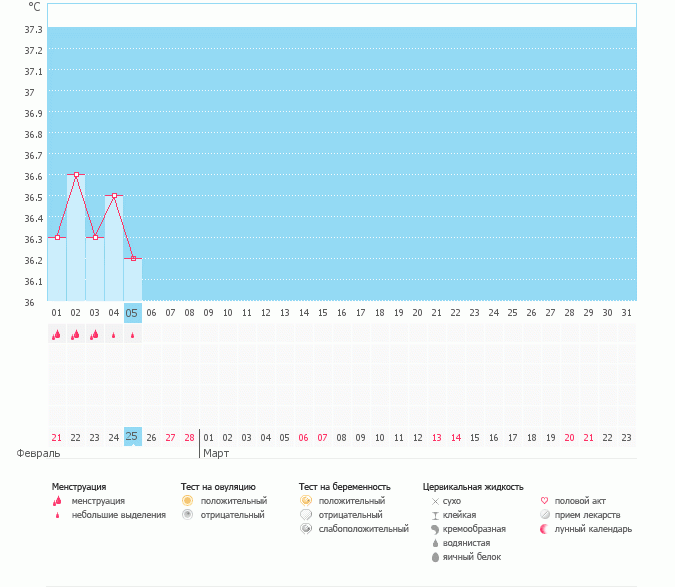Click the 36.6 temperature point on day 02

pos(76,174)
